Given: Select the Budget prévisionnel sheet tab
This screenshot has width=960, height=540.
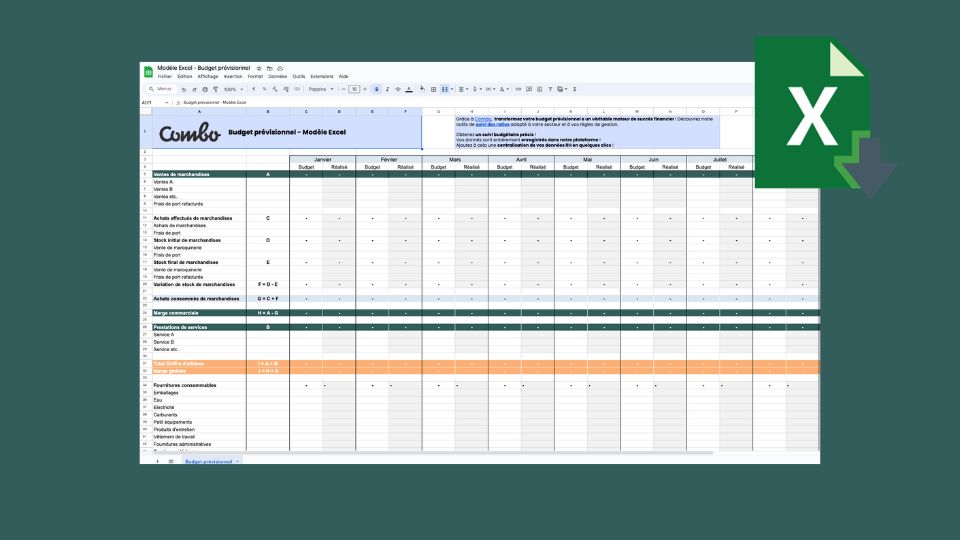Looking at the screenshot, I should [211, 461].
